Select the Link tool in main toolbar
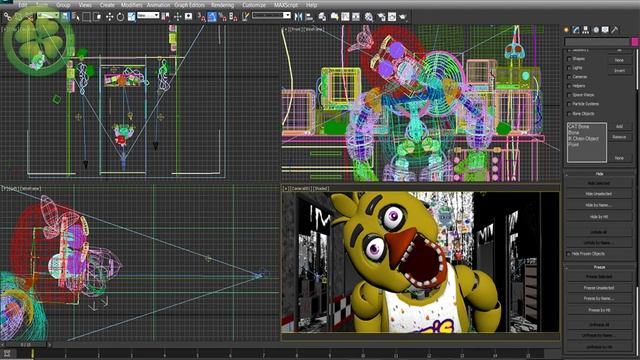This screenshot has width=640, height=360. click(7, 17)
